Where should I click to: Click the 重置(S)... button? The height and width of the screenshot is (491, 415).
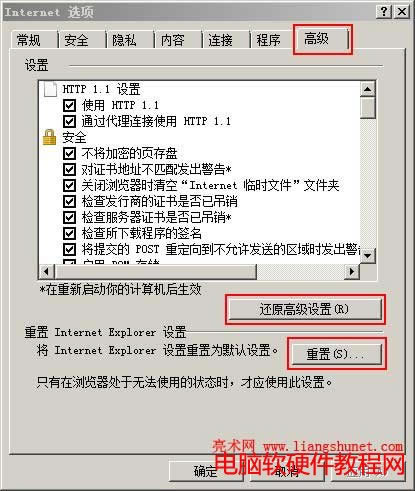click(336, 354)
